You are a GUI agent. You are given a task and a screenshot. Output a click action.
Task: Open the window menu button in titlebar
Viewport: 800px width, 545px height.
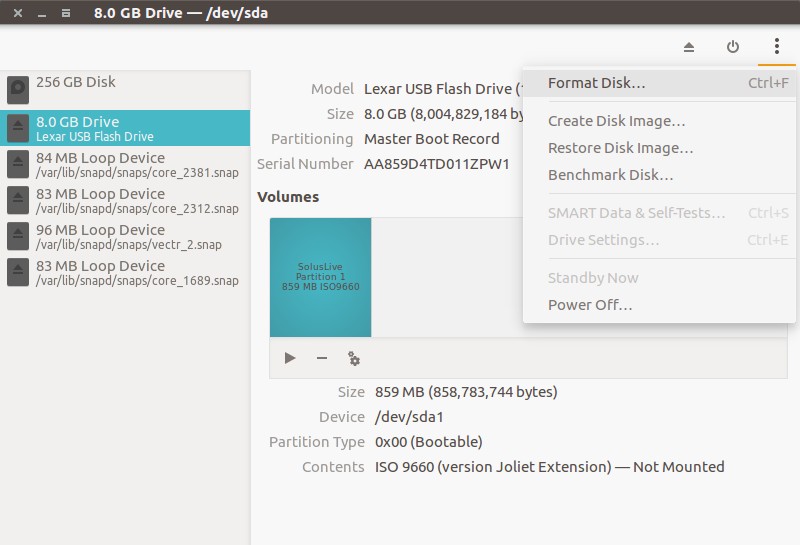click(x=66, y=14)
